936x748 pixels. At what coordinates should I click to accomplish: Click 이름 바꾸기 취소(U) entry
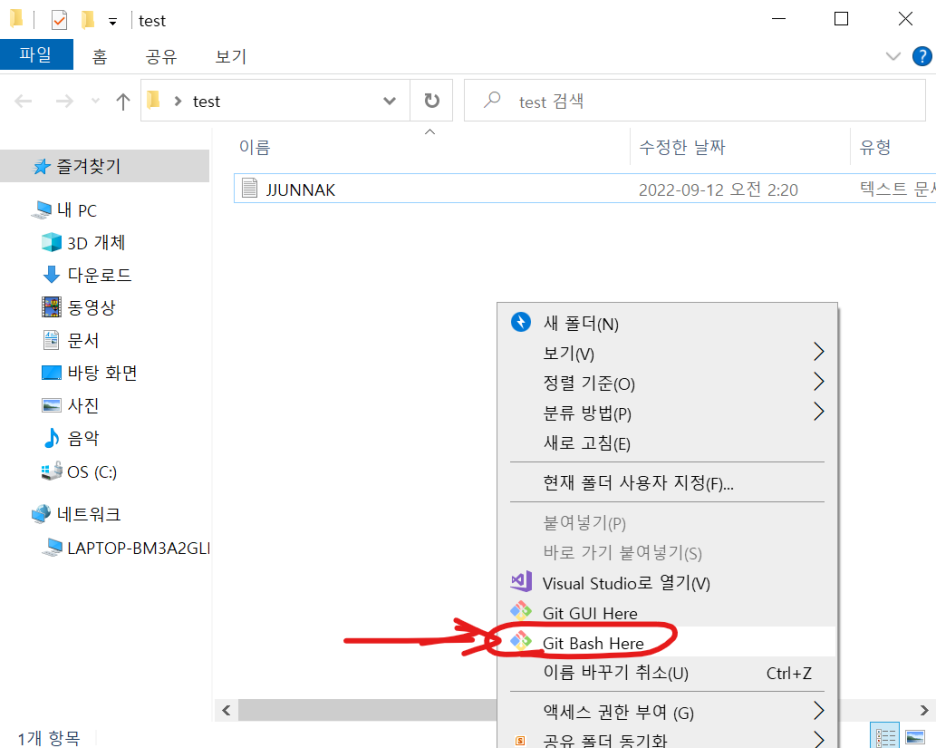(666, 673)
